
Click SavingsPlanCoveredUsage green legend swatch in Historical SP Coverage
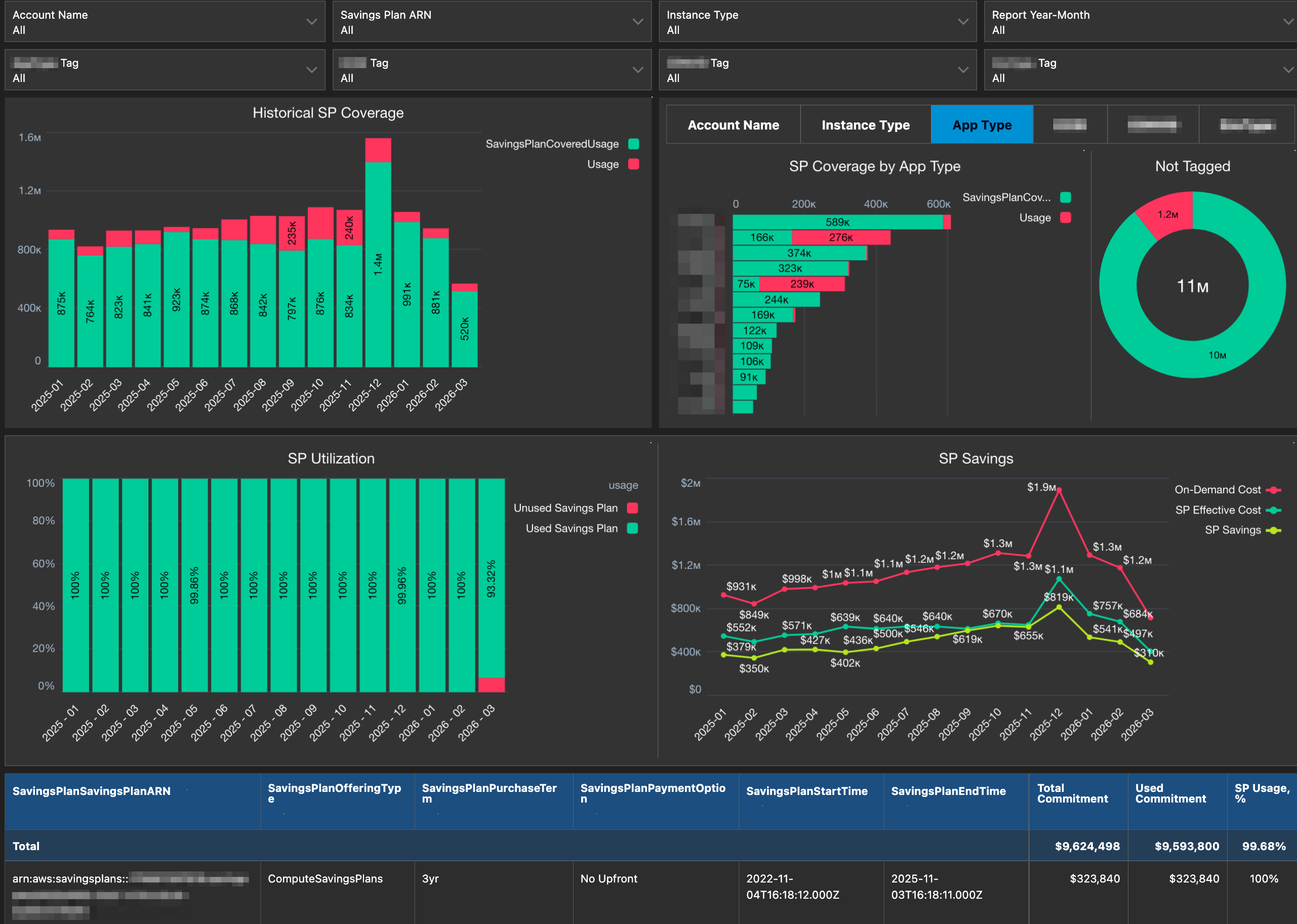633,144
